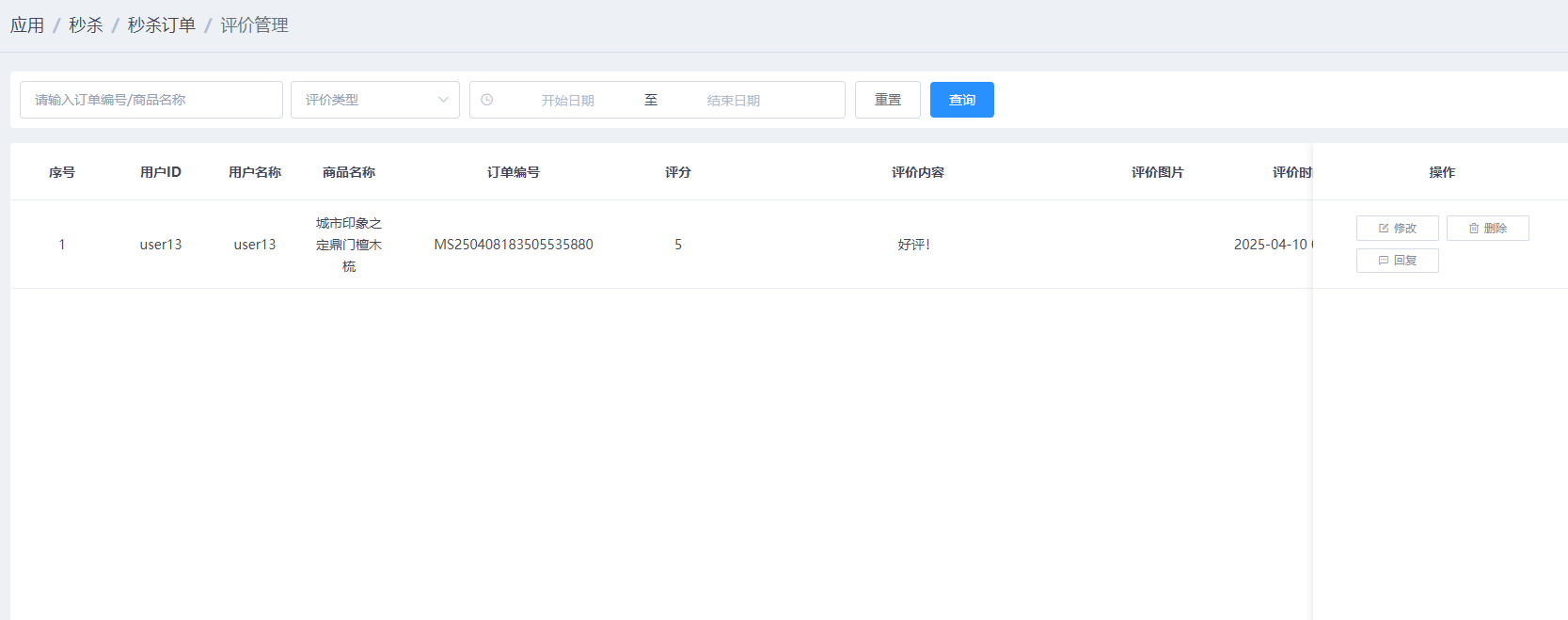
Task: Click the 评价管理 breadcrumb item
Action: coord(254,25)
